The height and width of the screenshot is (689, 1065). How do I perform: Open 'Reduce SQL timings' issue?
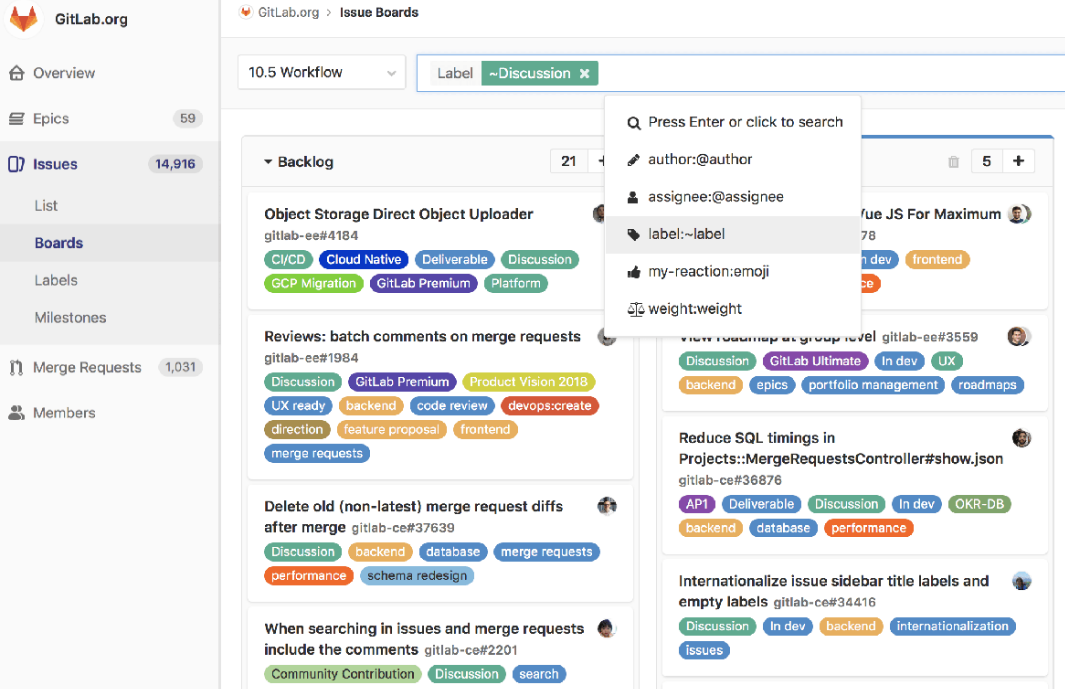(x=841, y=448)
